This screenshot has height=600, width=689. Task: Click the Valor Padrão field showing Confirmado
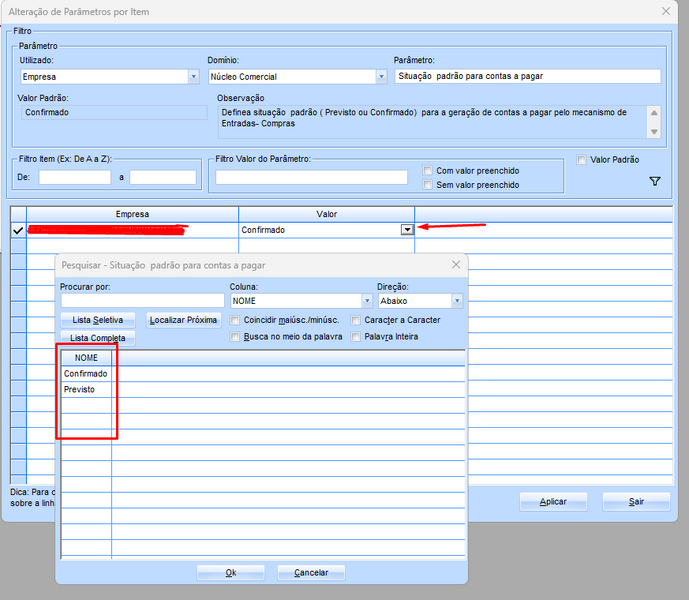click(114, 113)
